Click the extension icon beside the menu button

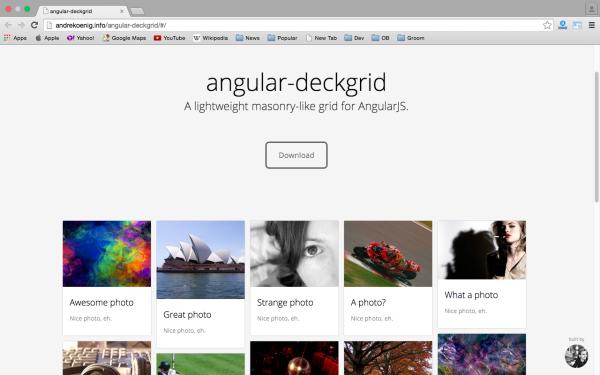point(577,25)
